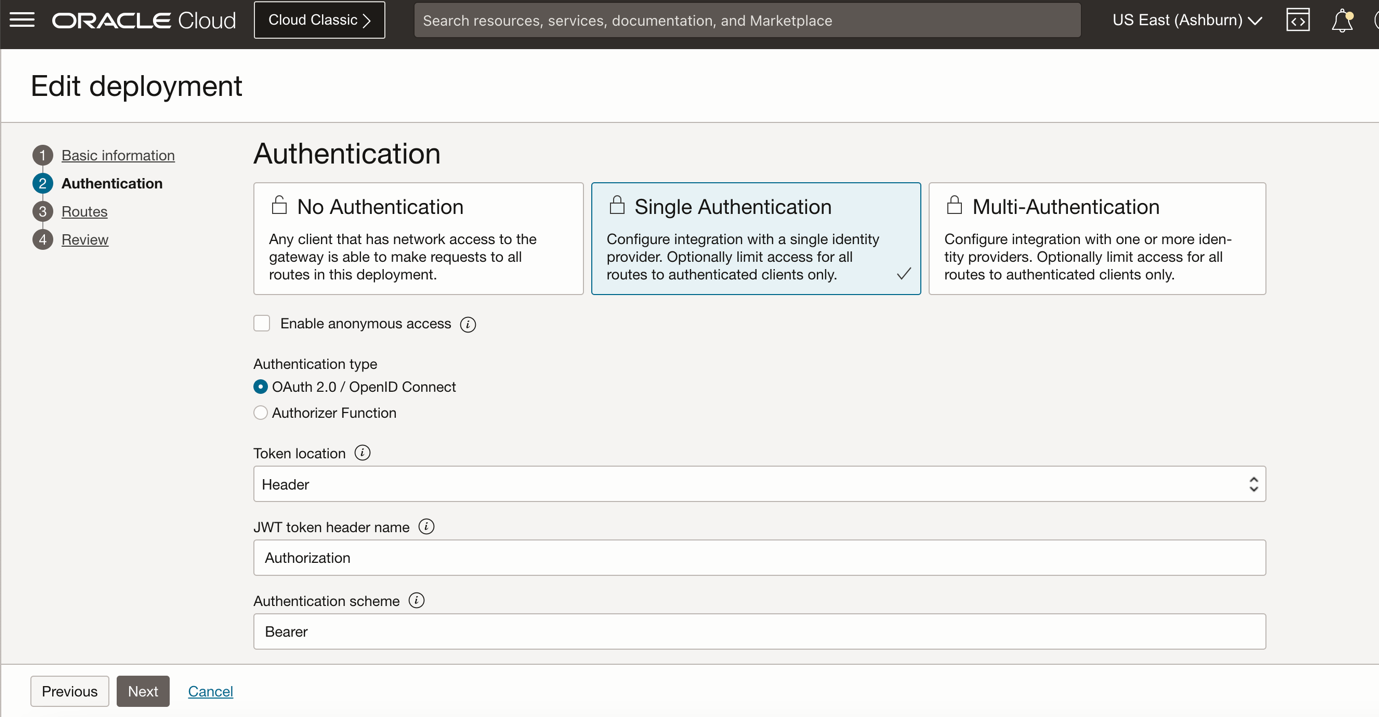Click info icon beside Authentication scheme
This screenshot has height=717, width=1379.
[x=416, y=601]
